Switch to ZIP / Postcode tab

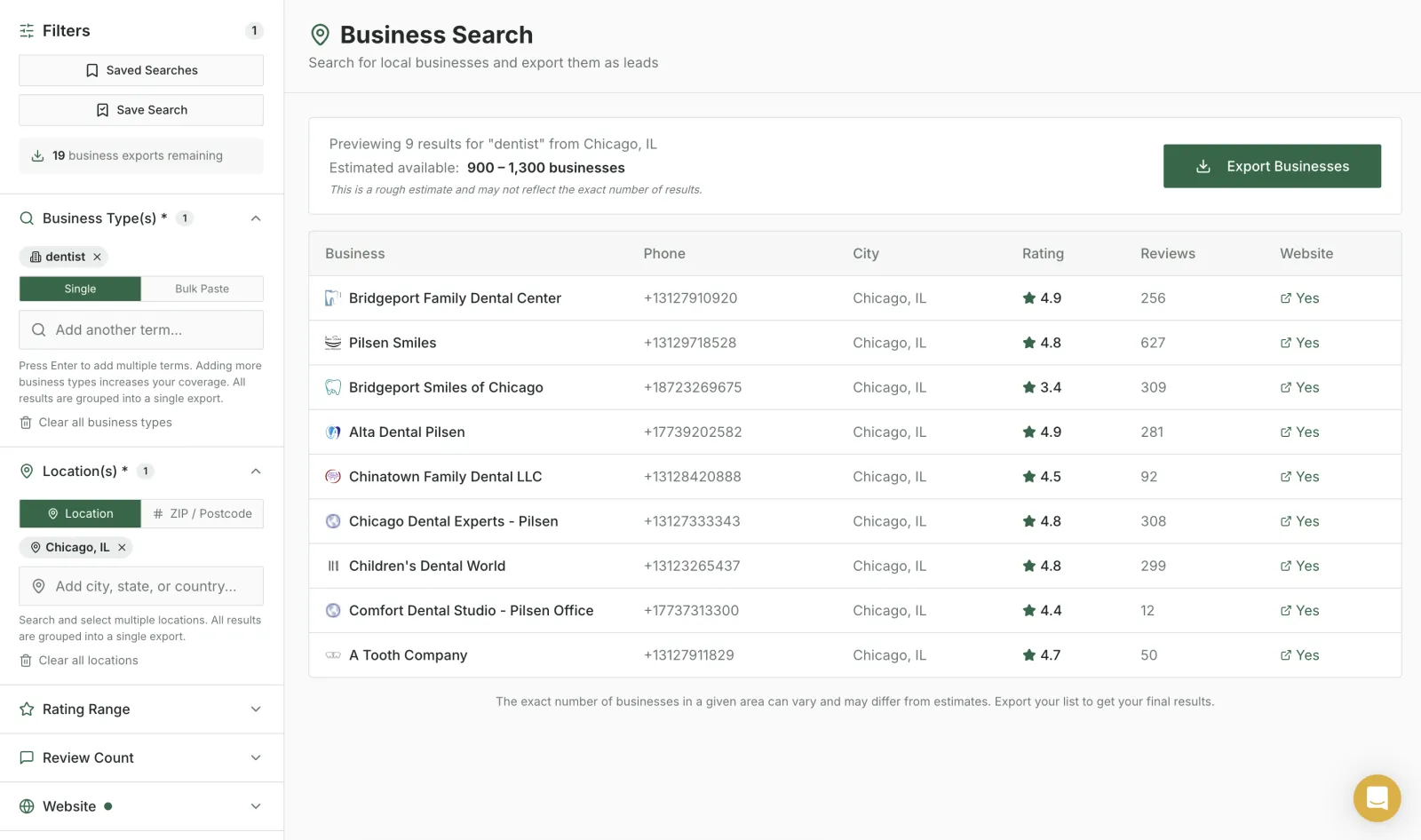pyautogui.click(x=202, y=514)
